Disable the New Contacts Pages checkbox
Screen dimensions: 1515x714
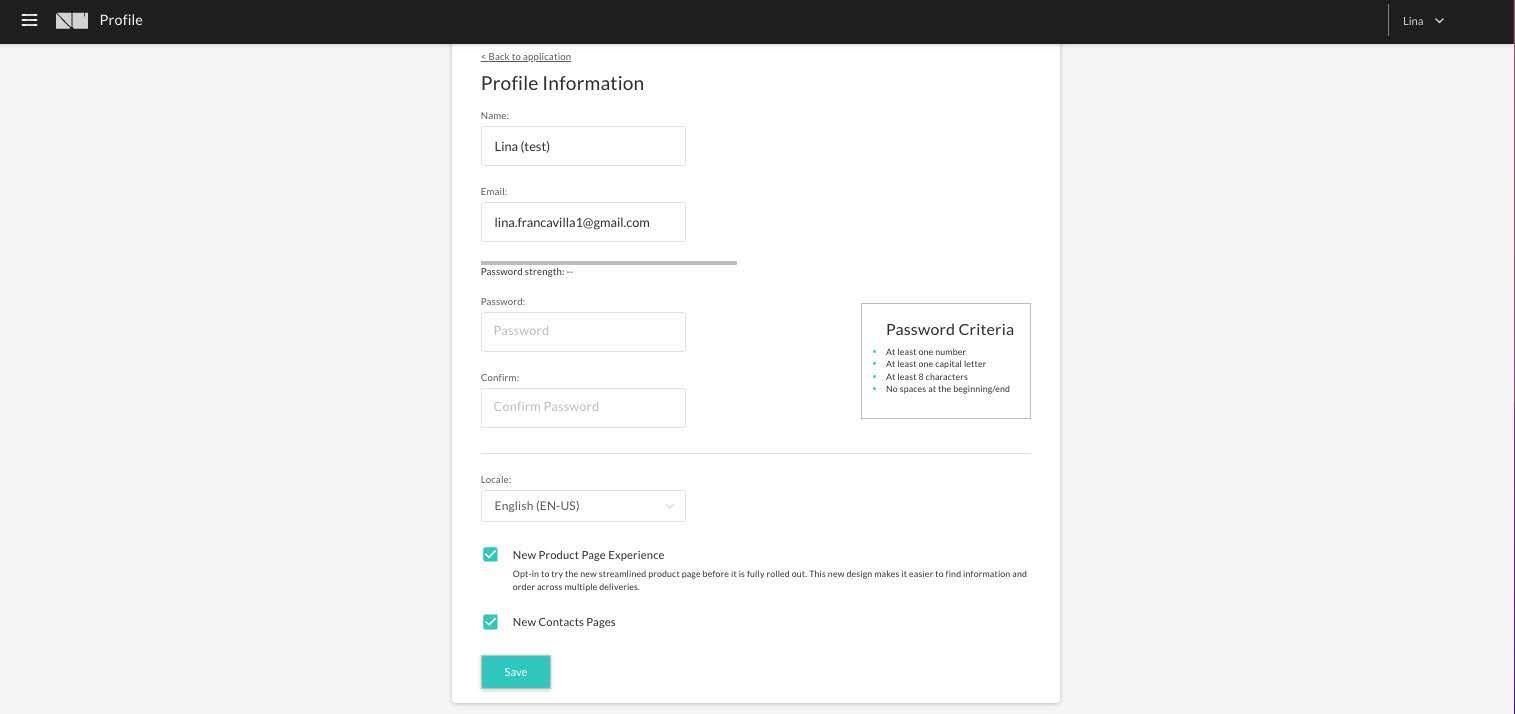[x=490, y=622]
